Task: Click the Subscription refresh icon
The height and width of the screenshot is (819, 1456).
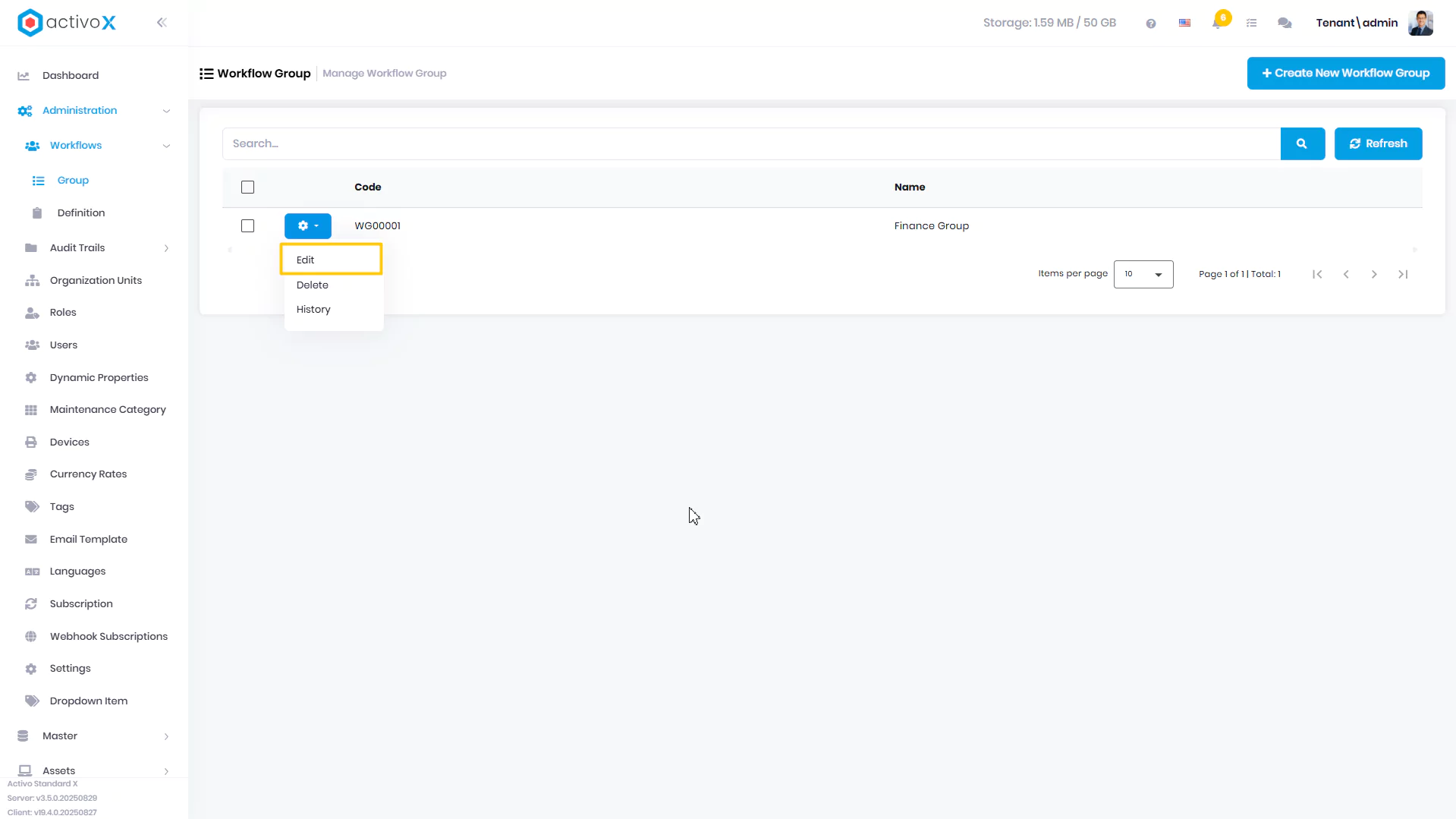Action: click(31, 604)
